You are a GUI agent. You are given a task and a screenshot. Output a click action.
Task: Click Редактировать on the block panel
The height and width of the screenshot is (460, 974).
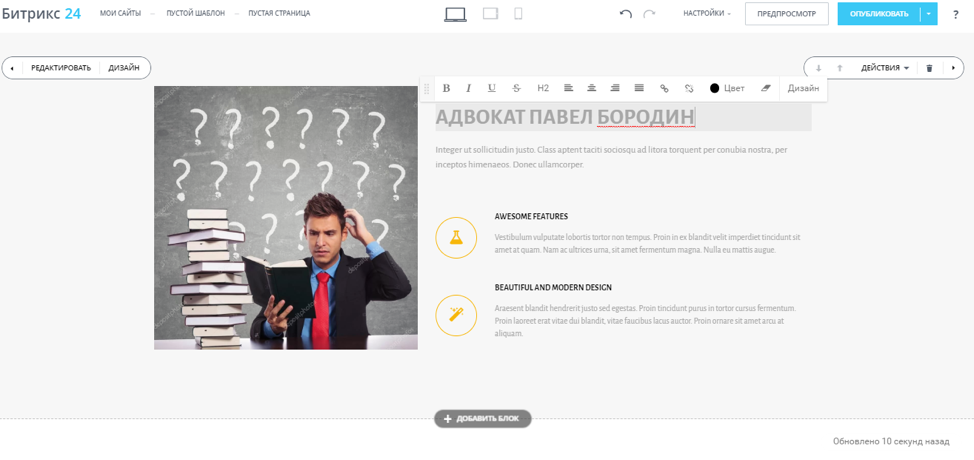[61, 68]
